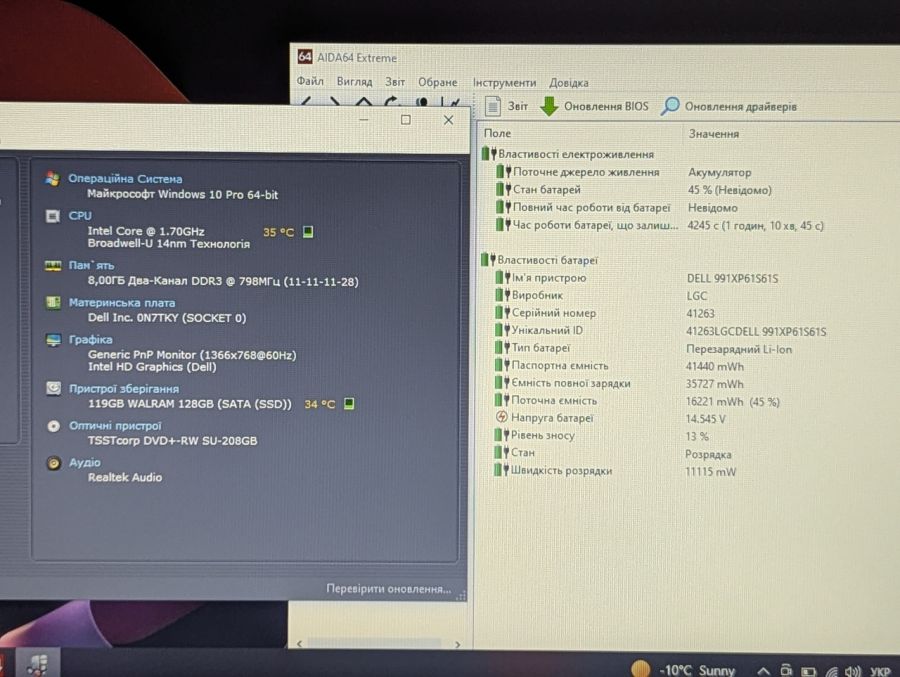Click the battery icon in system tray
Viewport: 900px width, 677px height.
(809, 671)
